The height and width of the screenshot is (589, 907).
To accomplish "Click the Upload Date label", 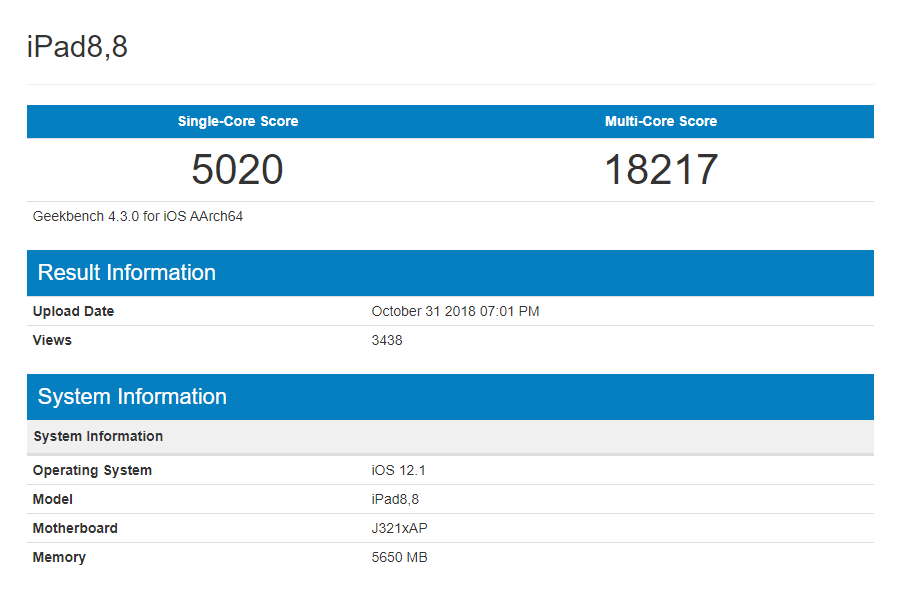I will tap(73, 311).
